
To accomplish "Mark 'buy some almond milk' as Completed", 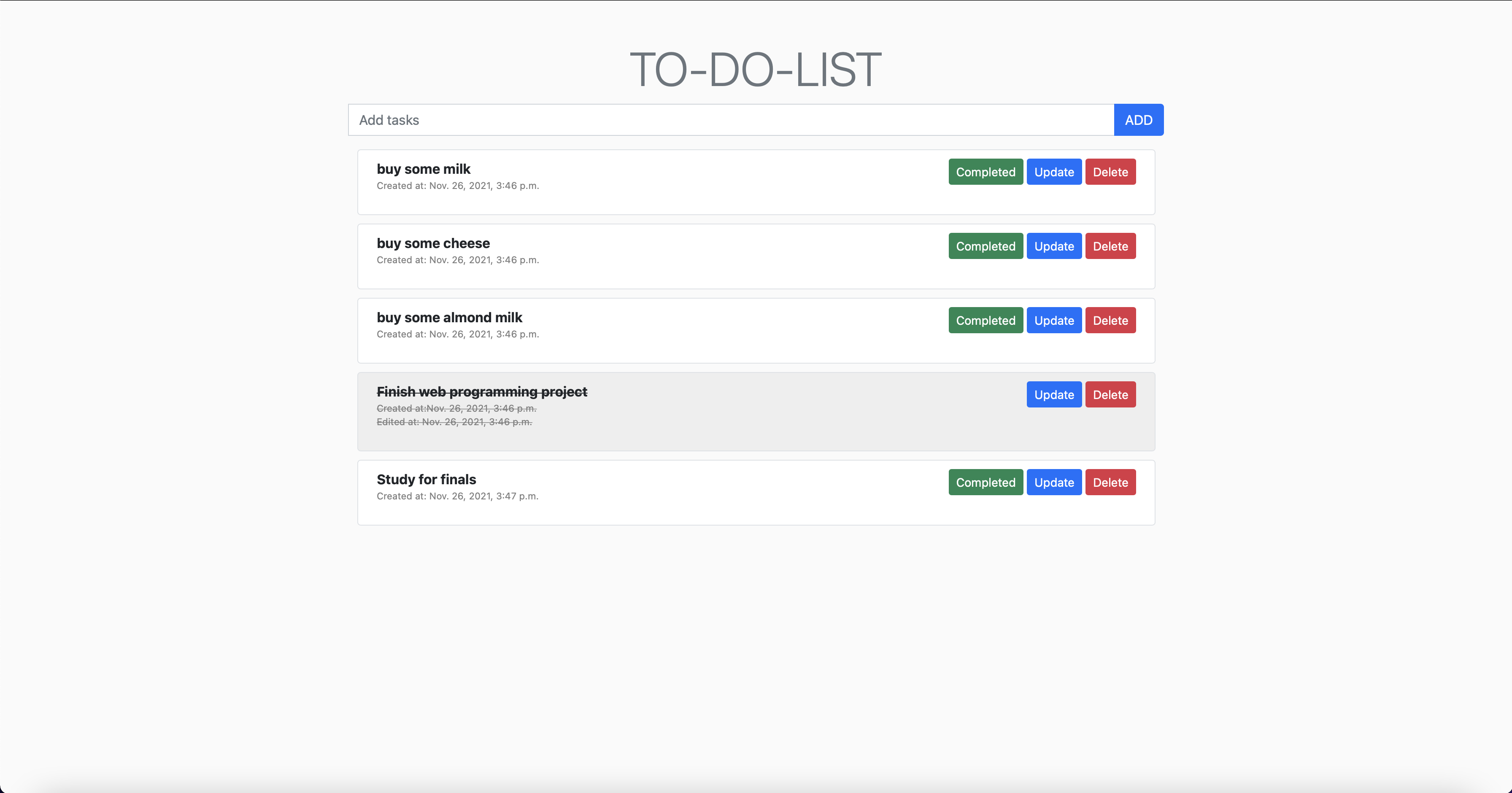I will click(x=985, y=320).
